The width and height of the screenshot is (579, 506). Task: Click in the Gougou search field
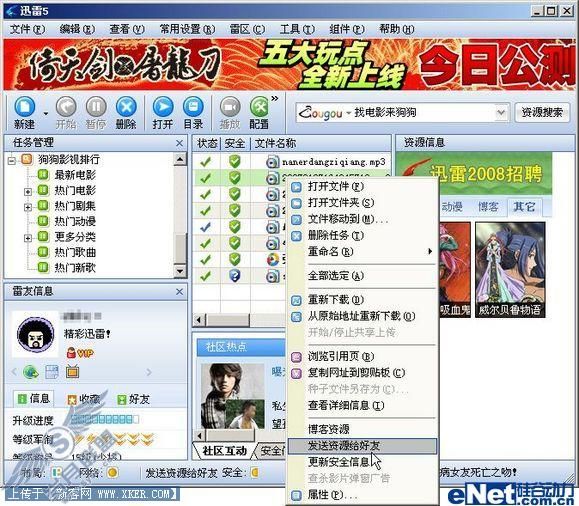point(401,112)
